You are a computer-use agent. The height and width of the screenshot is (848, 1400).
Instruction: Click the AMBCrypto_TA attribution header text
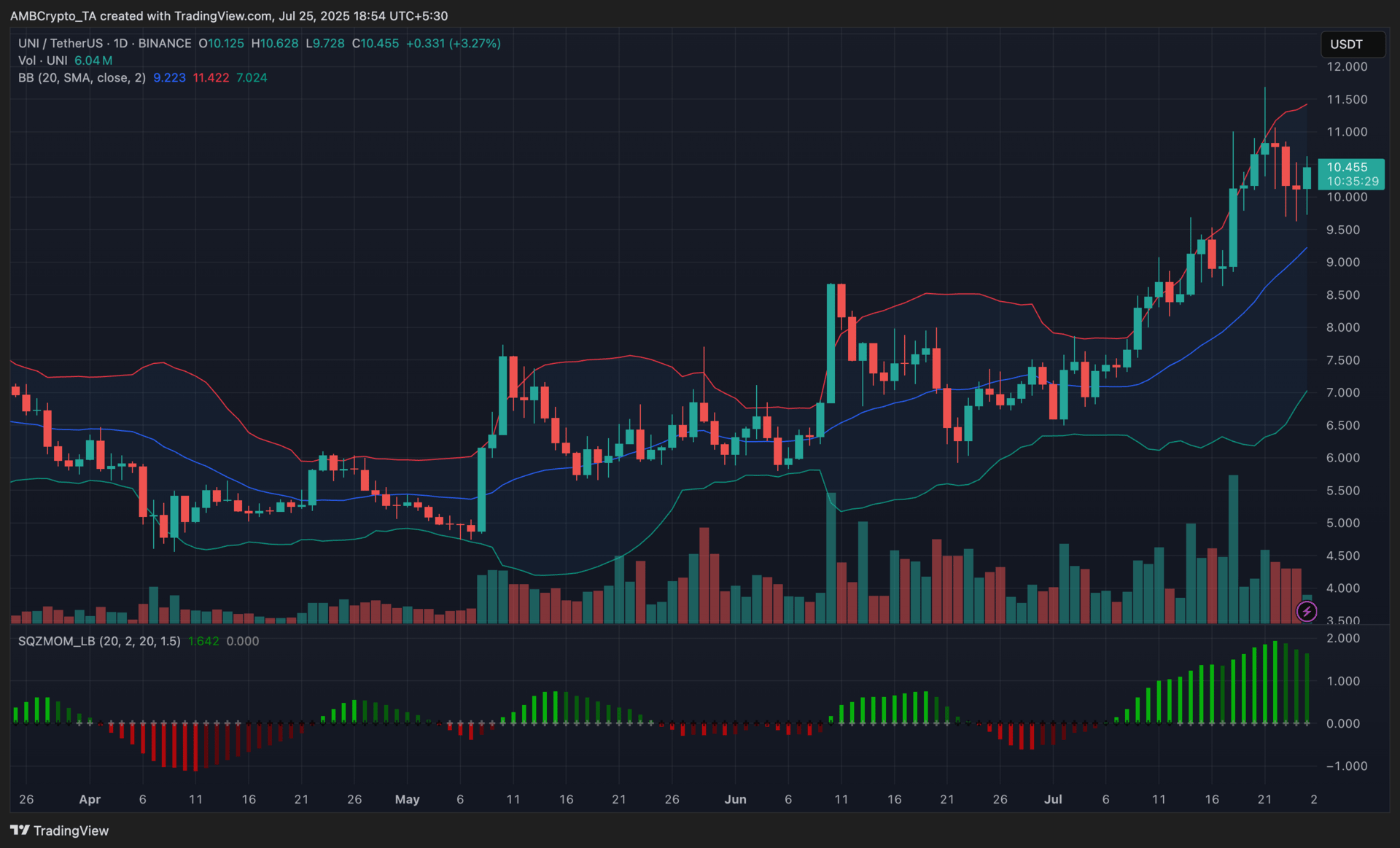pyautogui.click(x=228, y=16)
